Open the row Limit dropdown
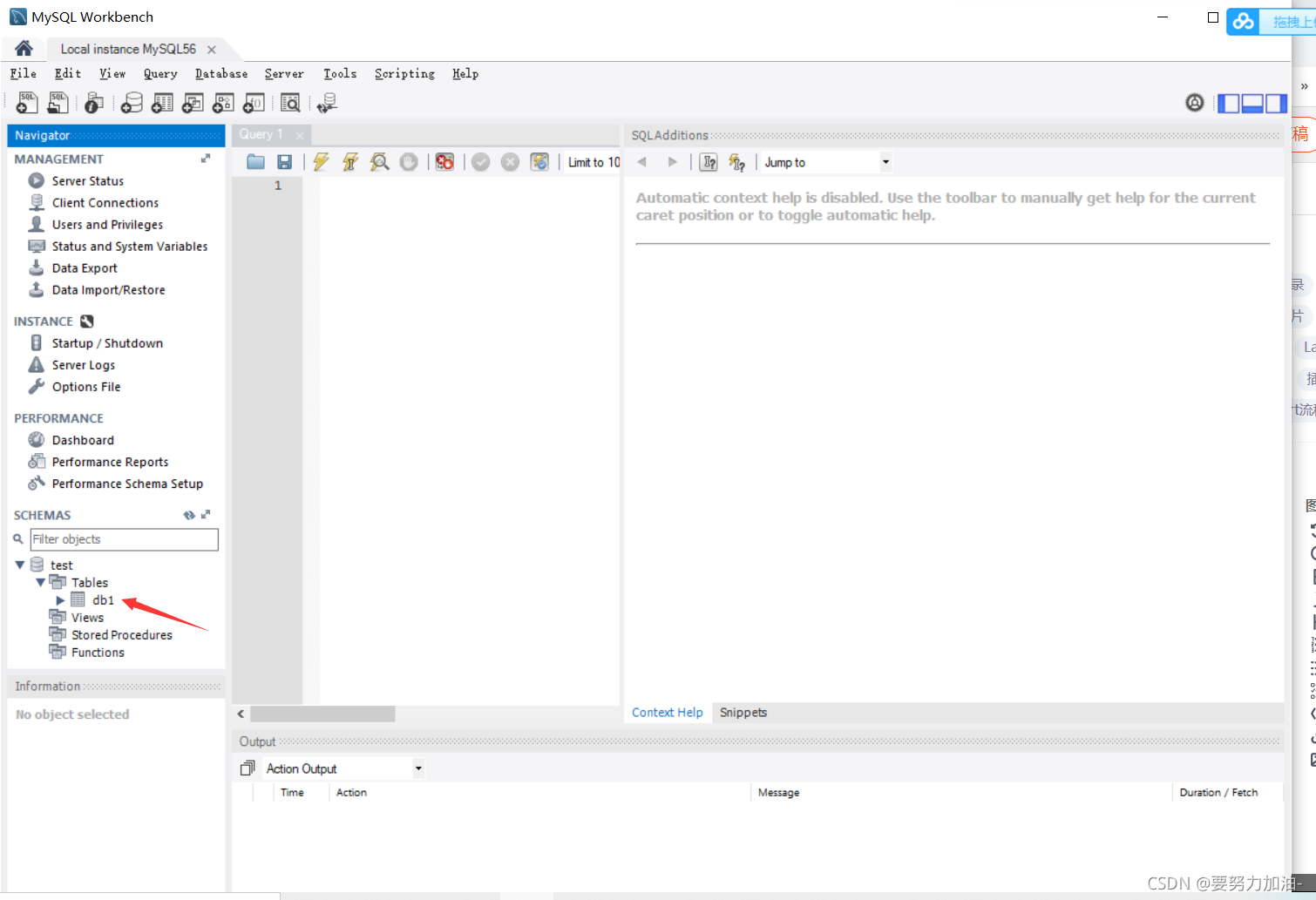Image resolution: width=1316 pixels, height=900 pixels. coord(594,162)
